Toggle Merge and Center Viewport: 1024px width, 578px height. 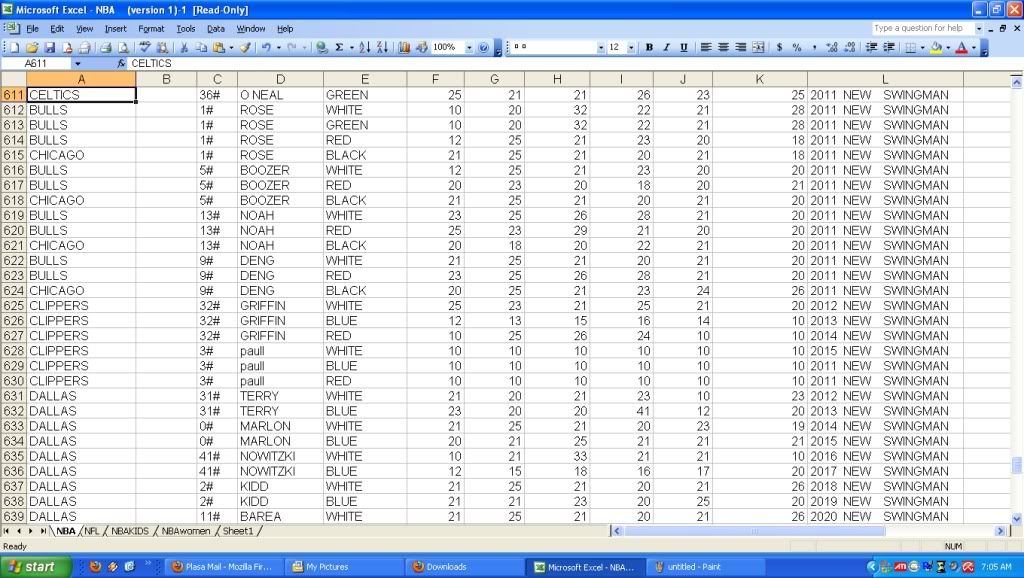click(x=758, y=48)
